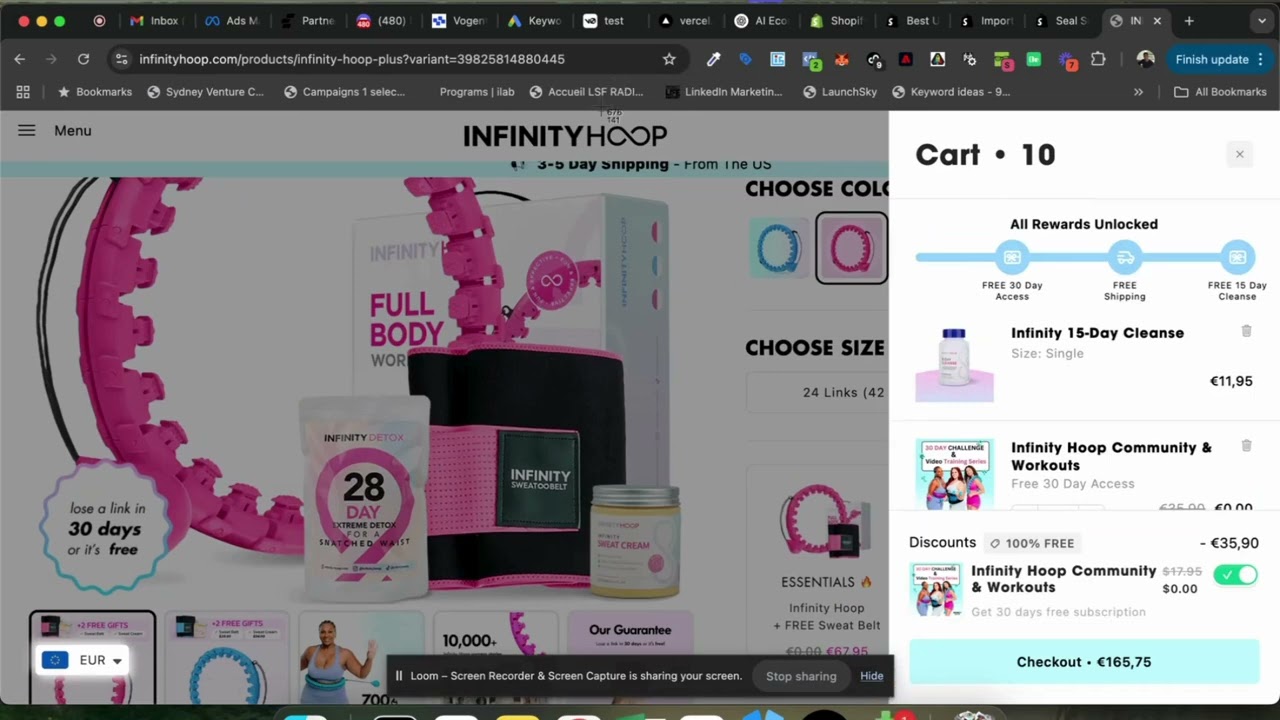Open Community & Workouts cart item thumbnail
1280x720 pixels.
pos(954,474)
